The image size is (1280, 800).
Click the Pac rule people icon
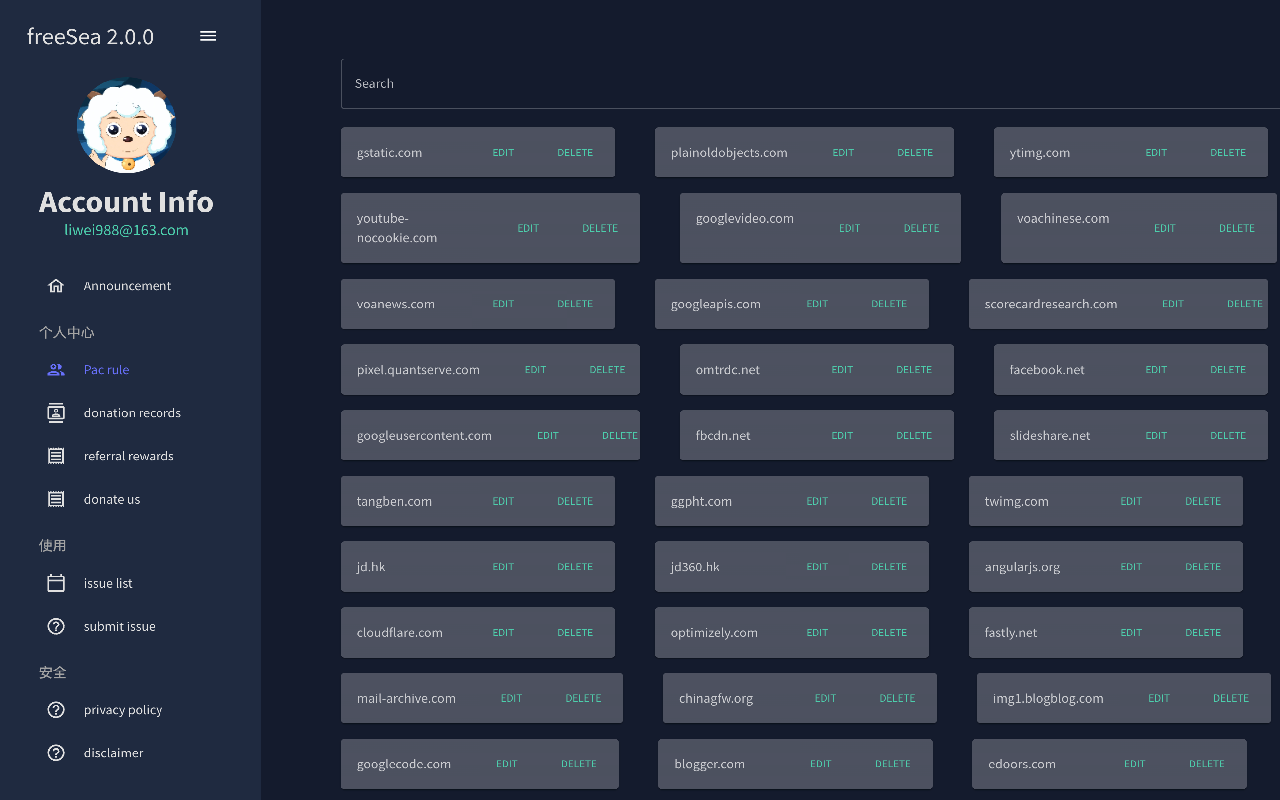tap(56, 370)
